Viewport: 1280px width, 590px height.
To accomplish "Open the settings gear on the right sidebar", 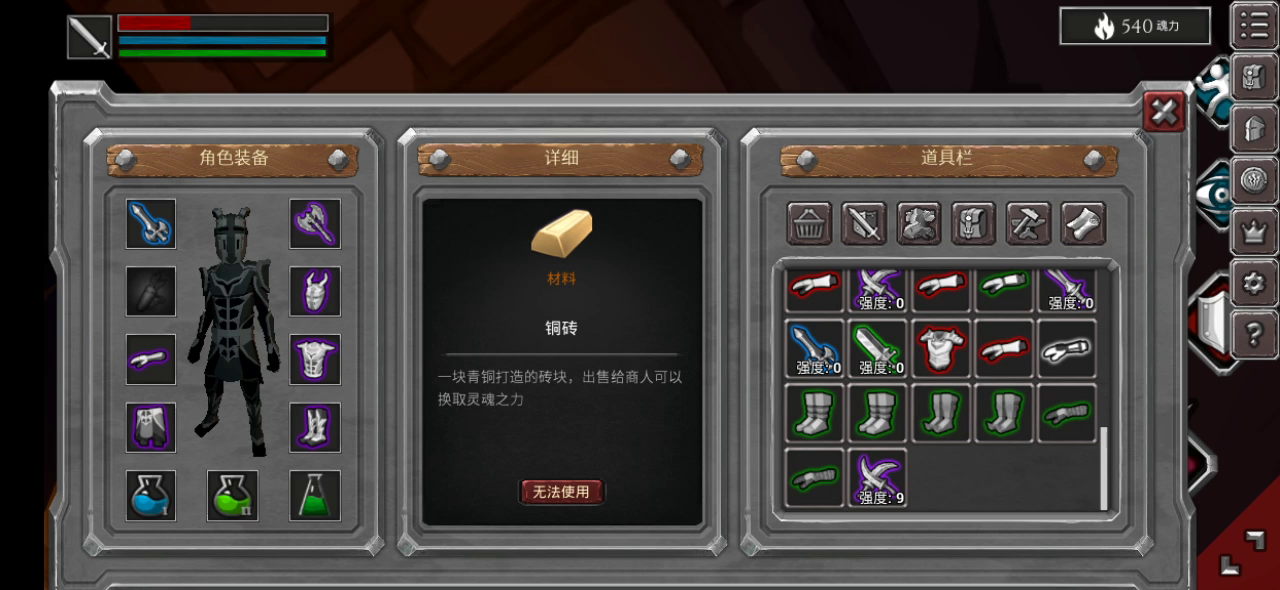I will click(1254, 284).
